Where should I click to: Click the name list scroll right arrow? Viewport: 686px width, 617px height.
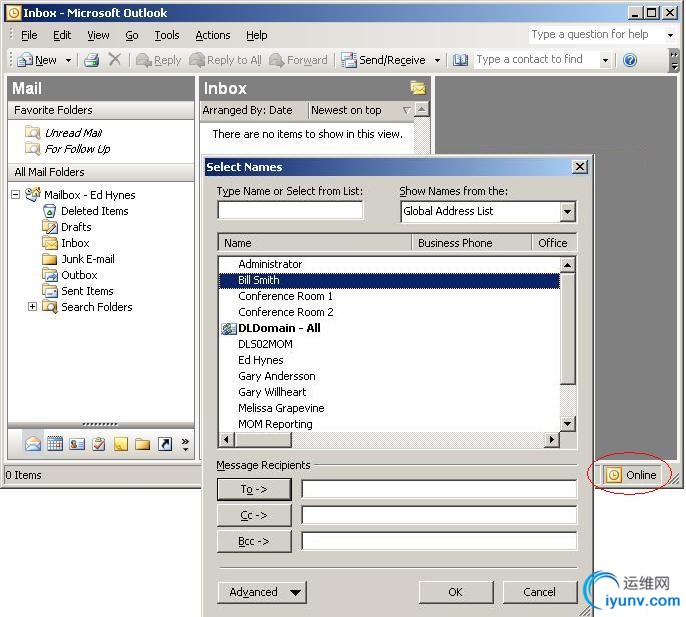pyautogui.click(x=552, y=439)
